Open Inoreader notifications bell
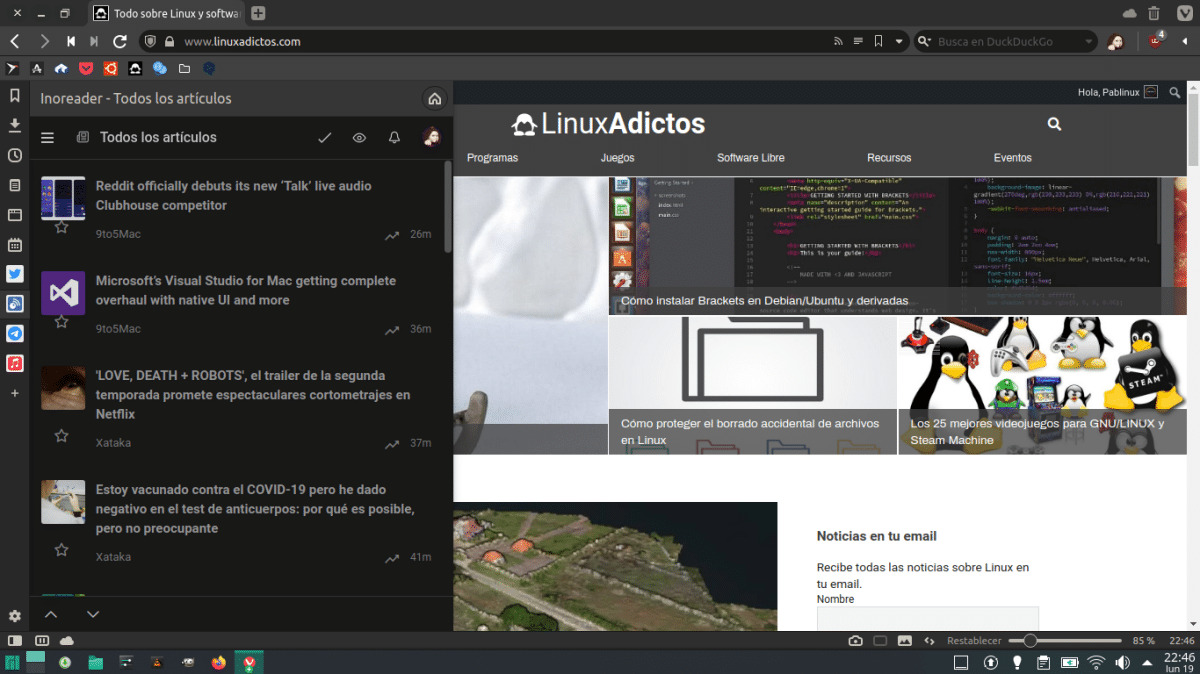 click(394, 138)
